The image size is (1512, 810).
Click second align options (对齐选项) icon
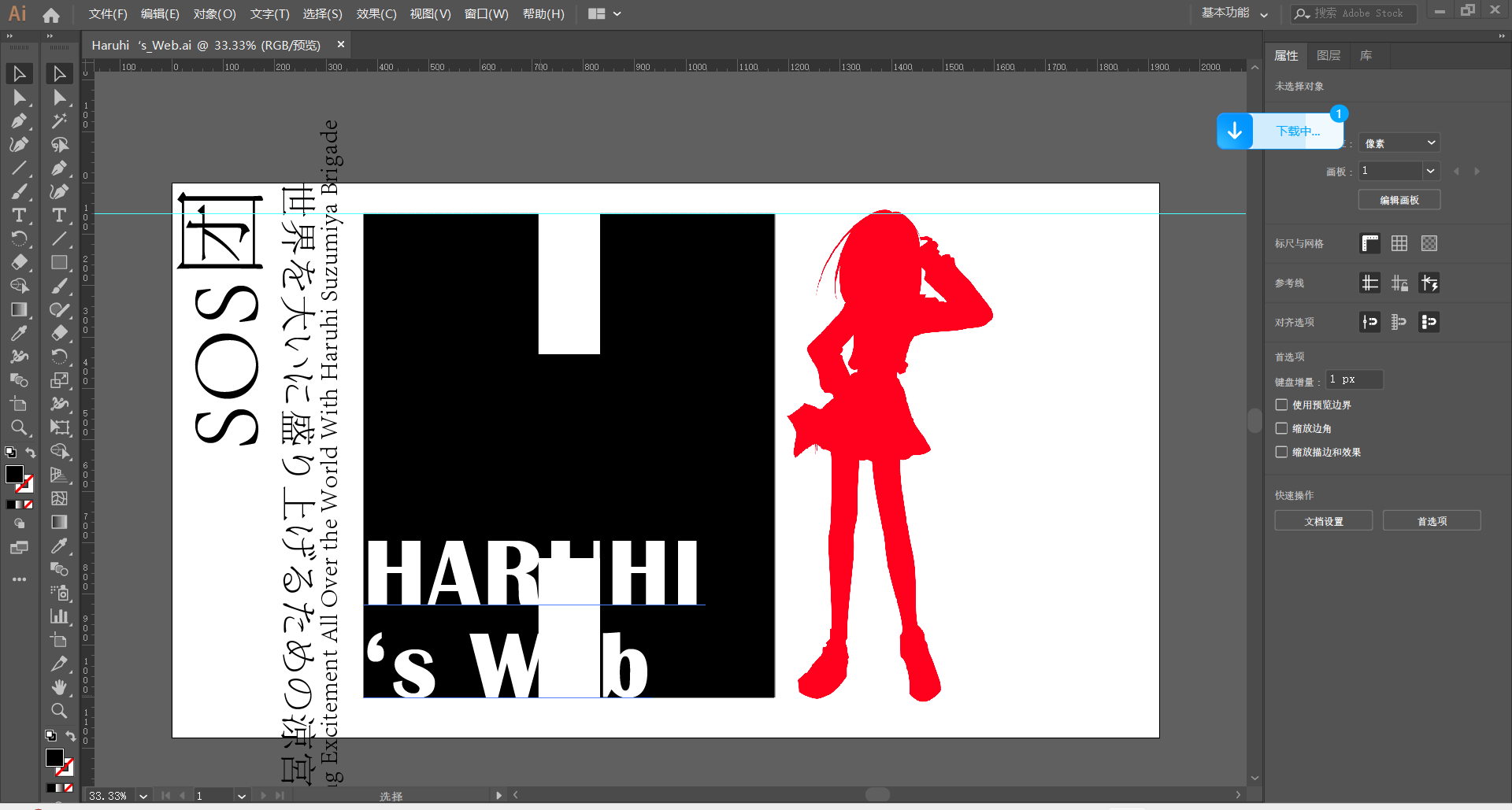[1399, 322]
